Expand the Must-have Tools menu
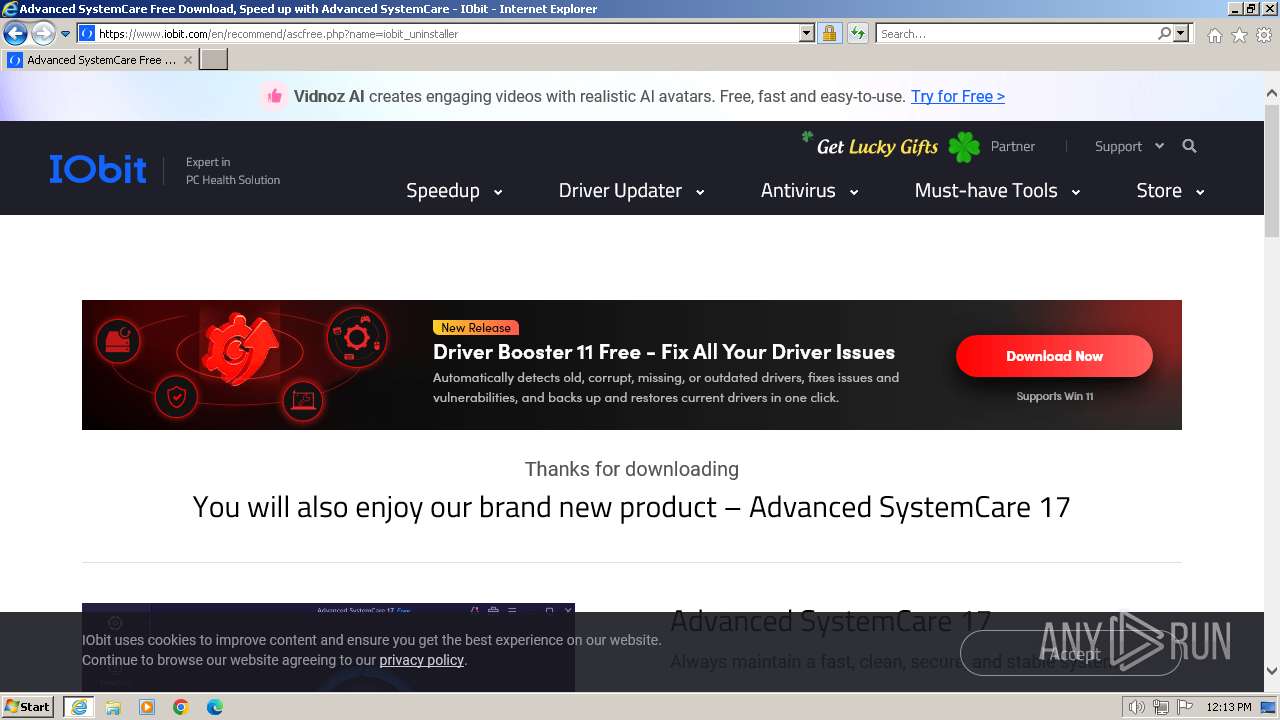The height and width of the screenshot is (720, 1280). (x=997, y=190)
